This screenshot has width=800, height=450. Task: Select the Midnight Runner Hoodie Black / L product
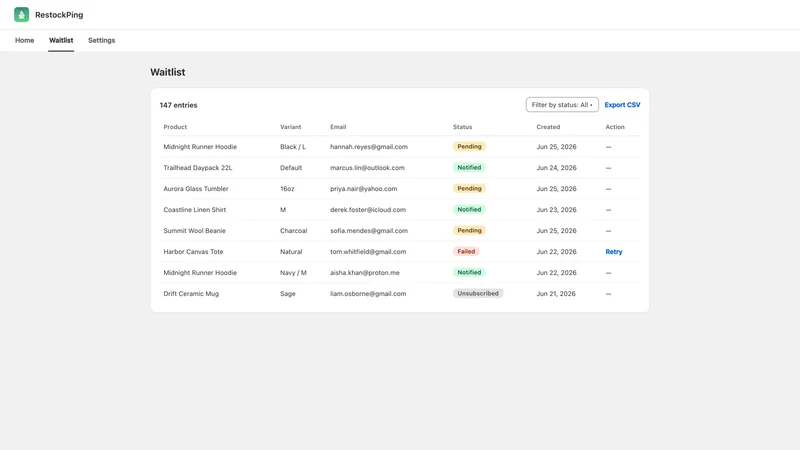(x=200, y=147)
